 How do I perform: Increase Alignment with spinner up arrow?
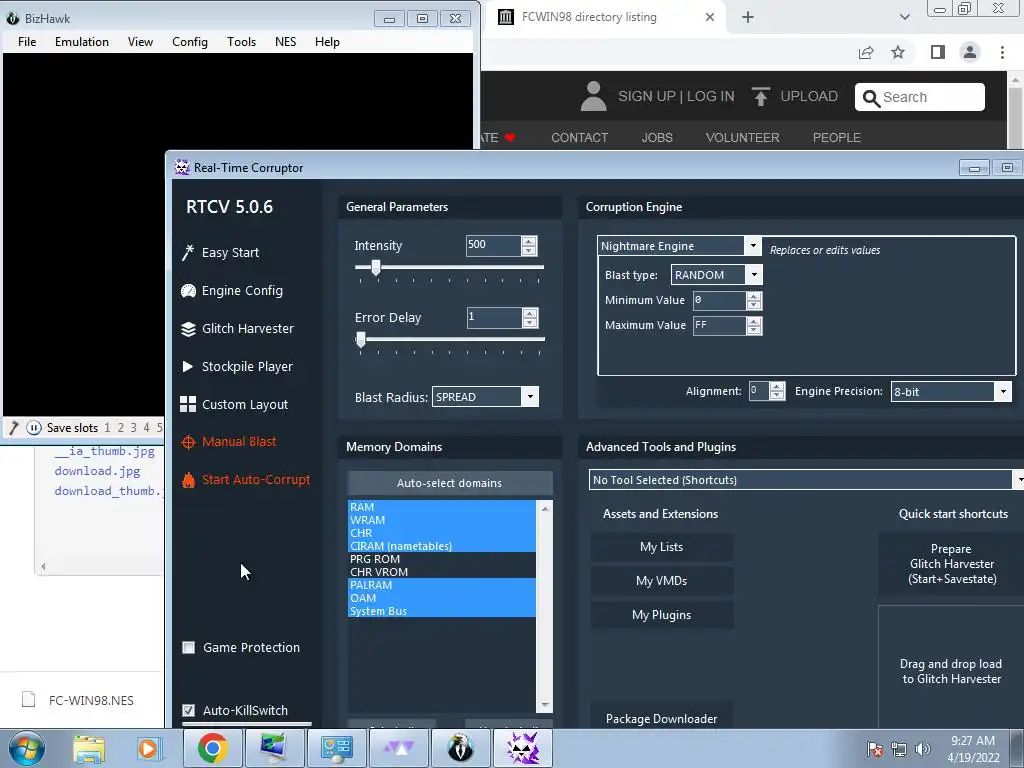(x=776, y=387)
